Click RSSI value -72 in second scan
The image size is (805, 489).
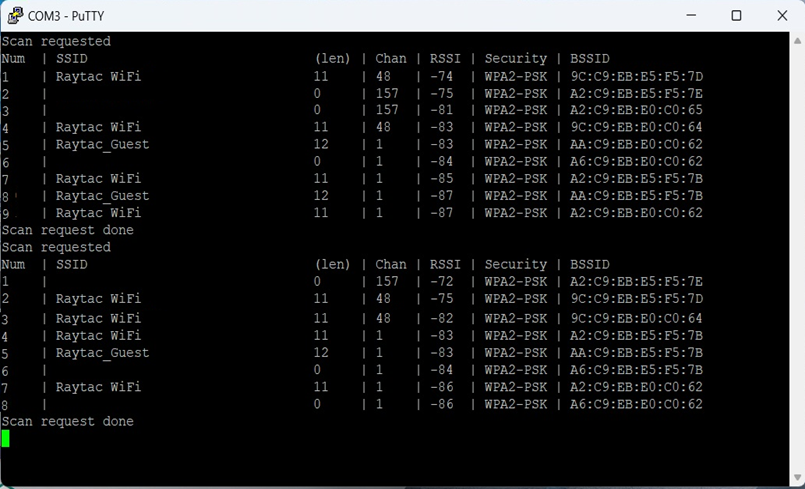point(442,281)
